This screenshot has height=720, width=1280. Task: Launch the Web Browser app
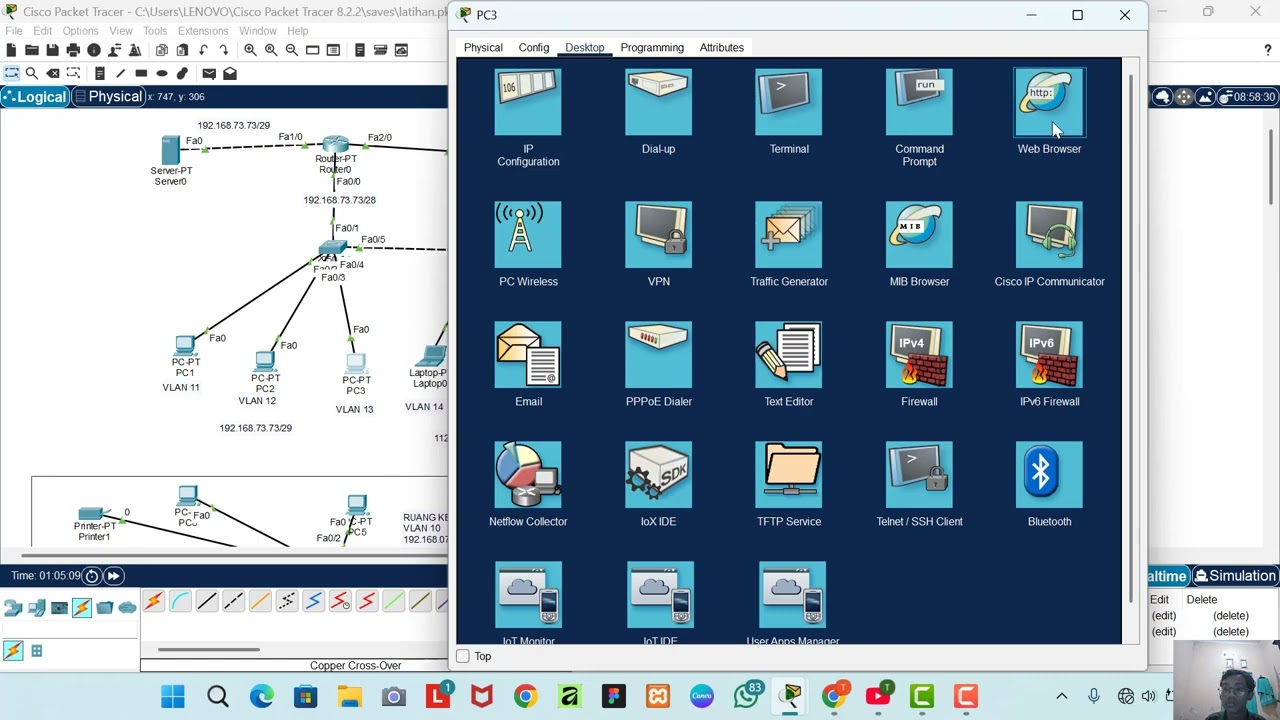coord(1049,102)
